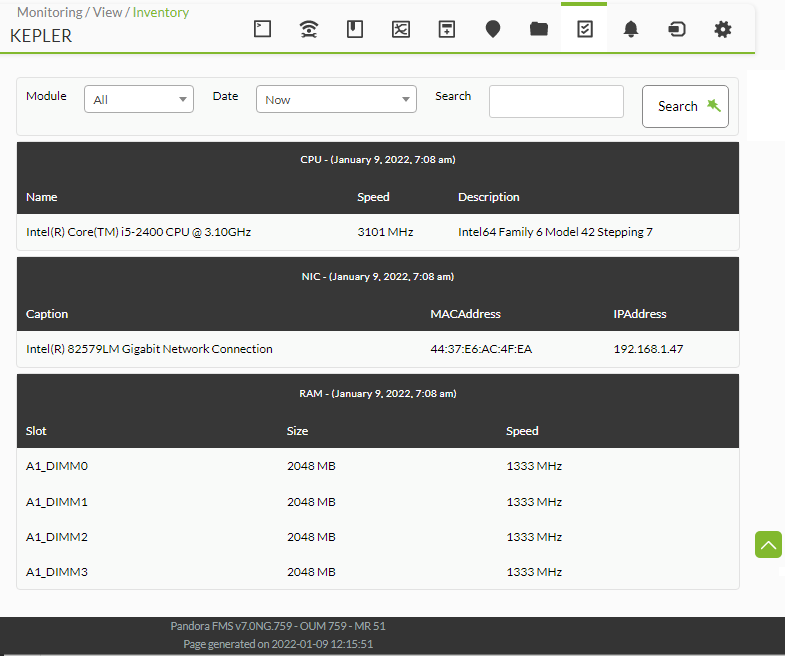Click the MACAddress column header
785x656 pixels.
click(466, 314)
